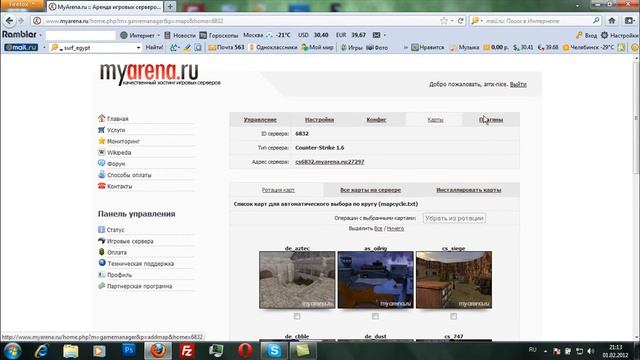Open the Windows Start button
640x360 pixels.
[x=12, y=351]
